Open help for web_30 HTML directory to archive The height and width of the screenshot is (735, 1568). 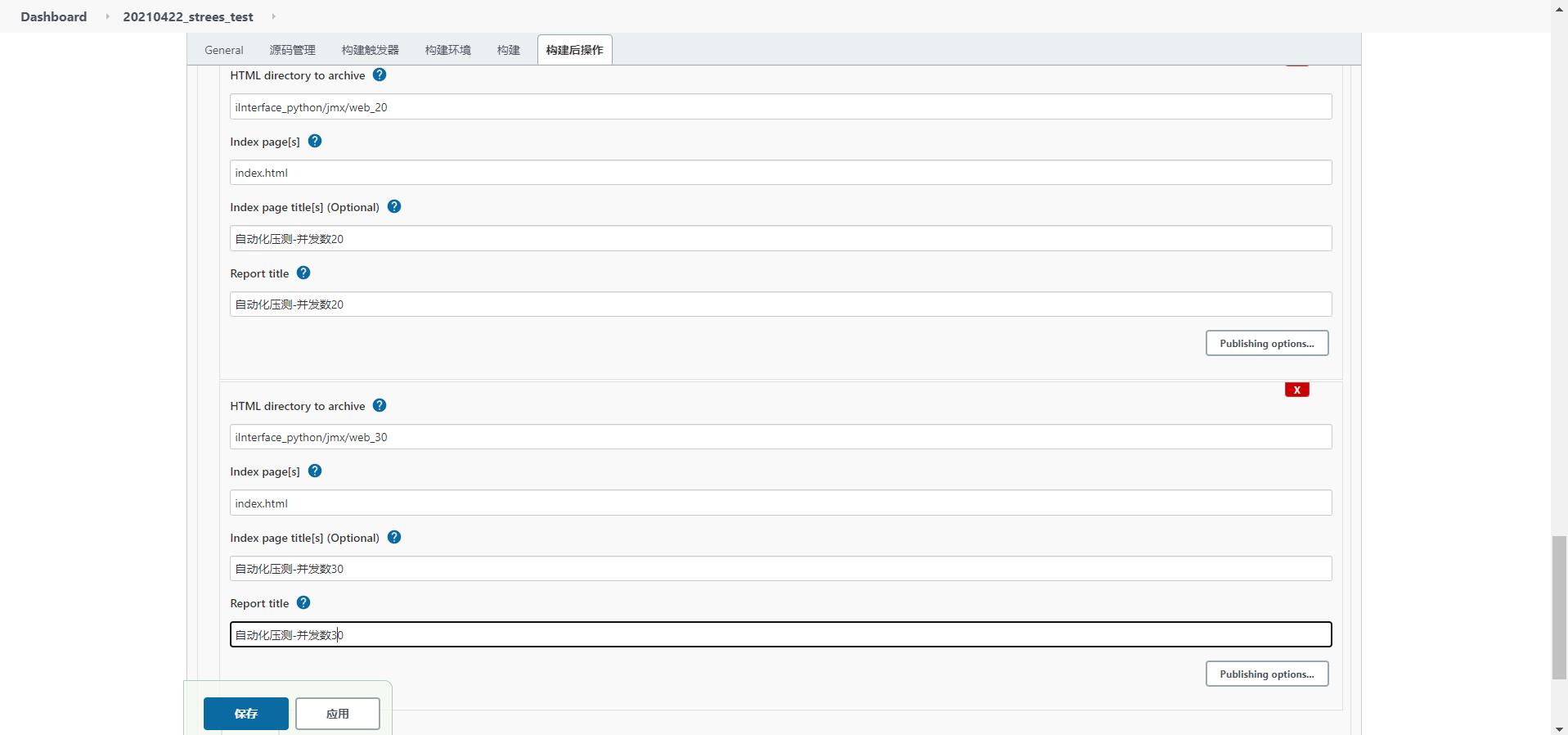coord(380,405)
